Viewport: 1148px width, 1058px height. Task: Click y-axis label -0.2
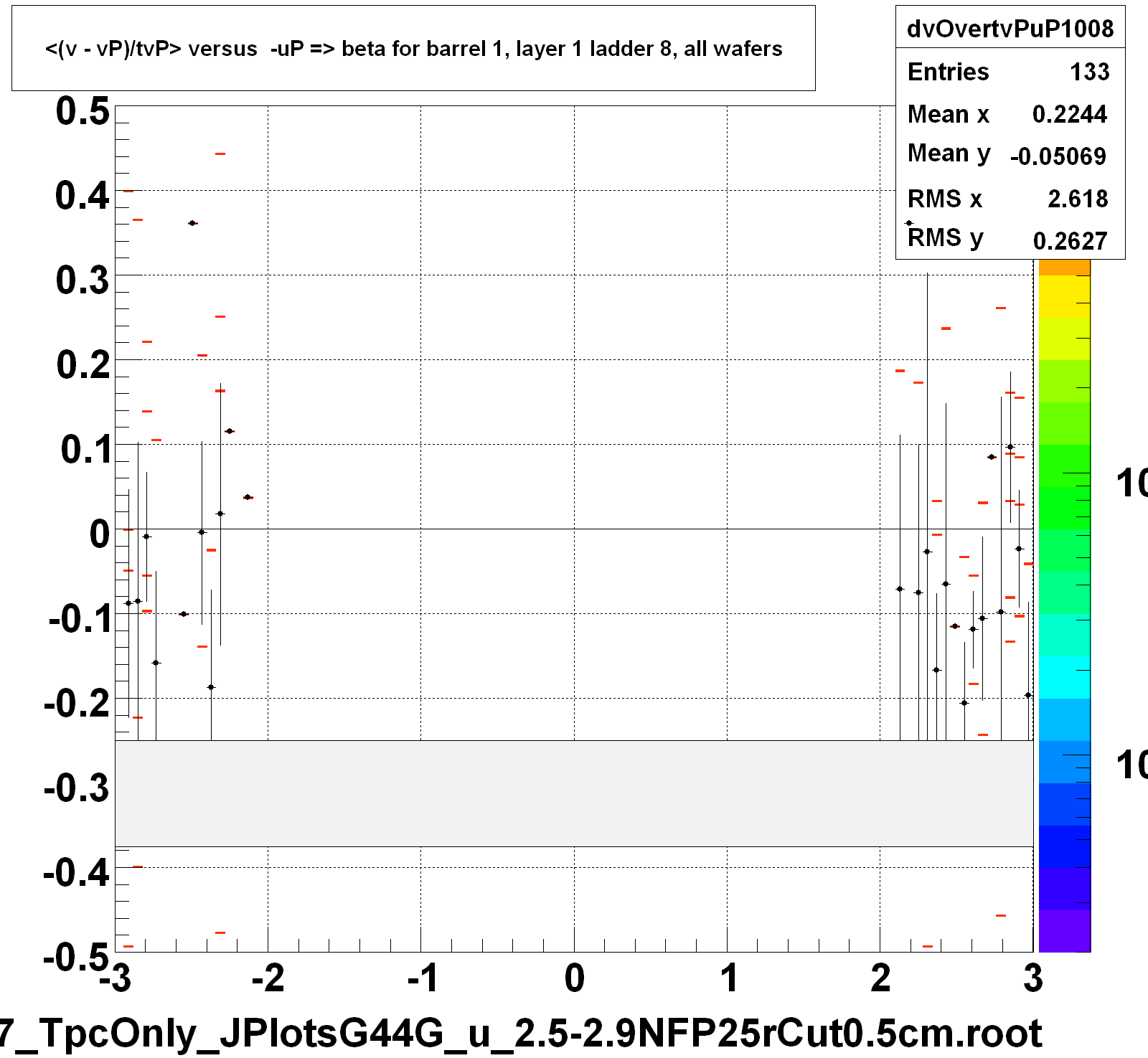[77, 704]
